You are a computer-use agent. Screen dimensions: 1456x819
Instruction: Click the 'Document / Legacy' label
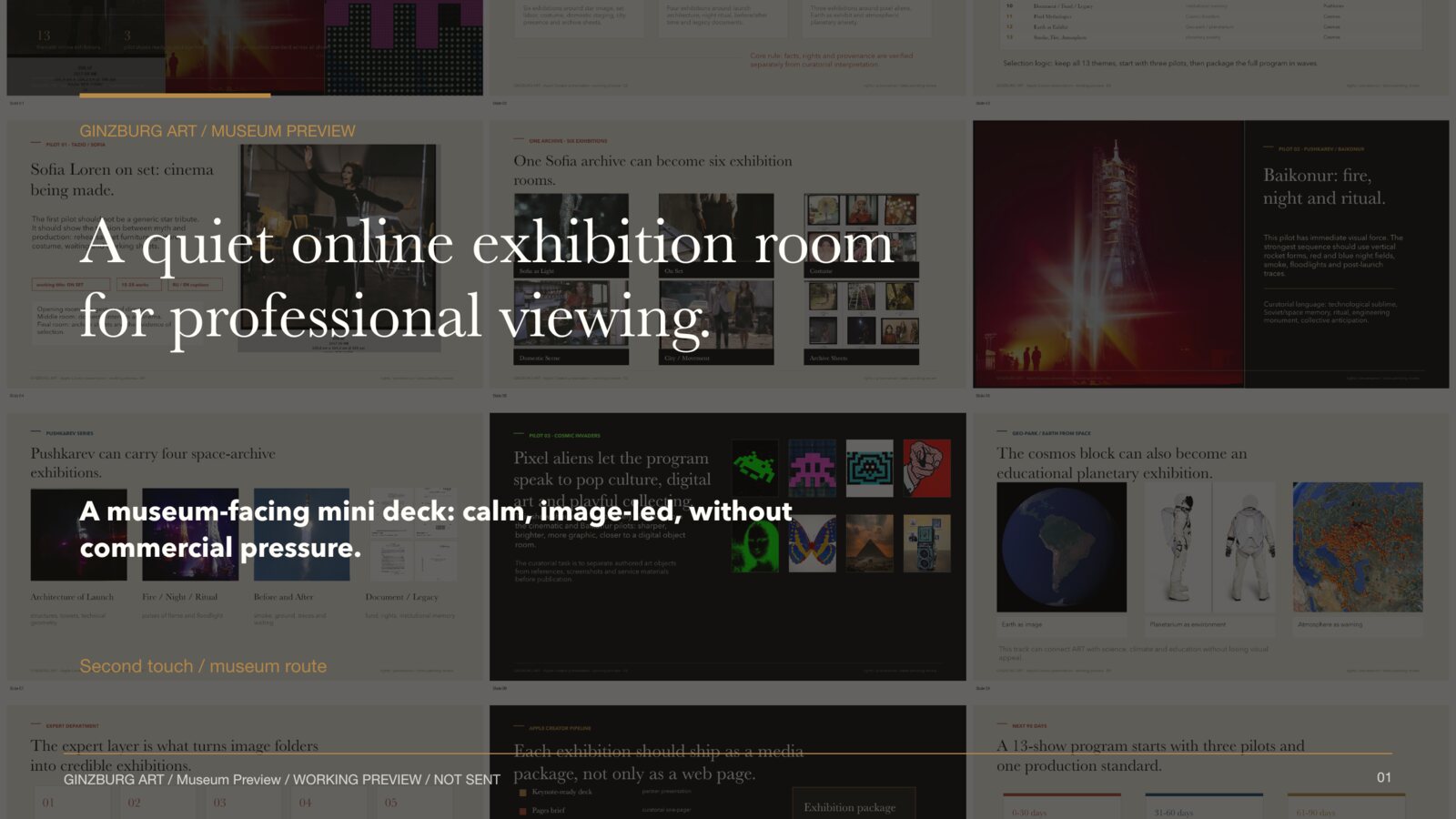pos(401,597)
